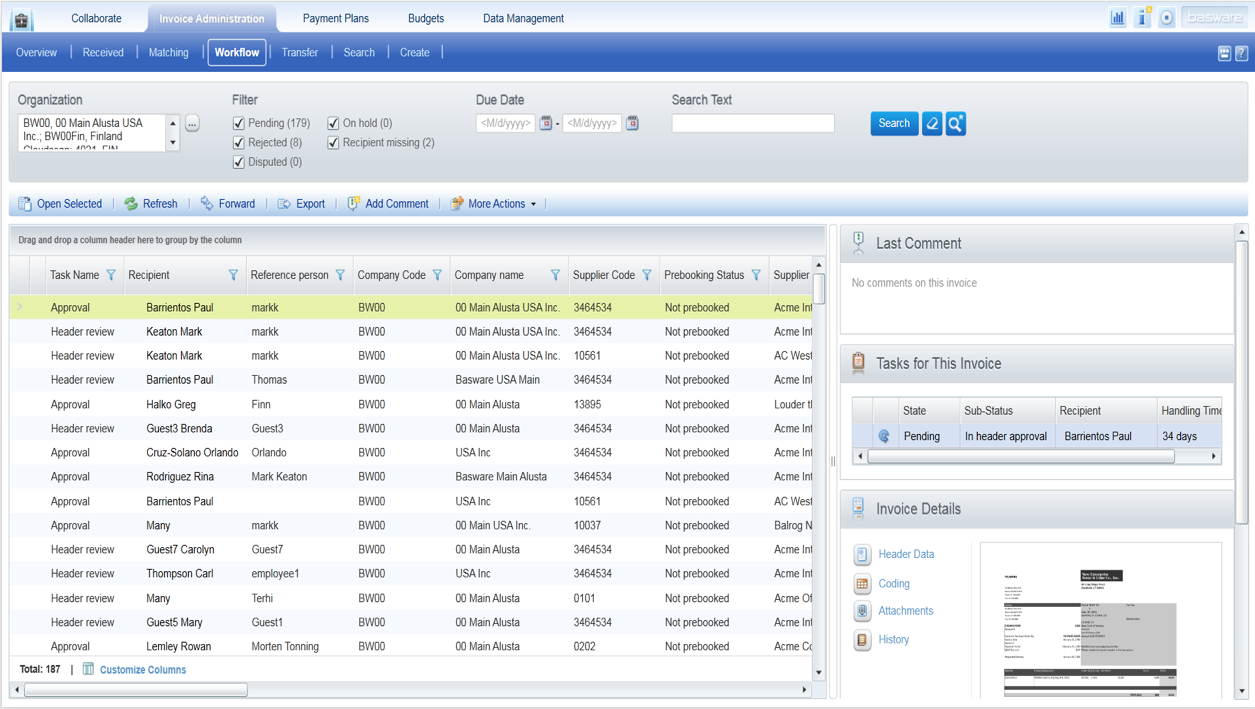Open advanced search with the magnifier-star icon

(955, 123)
